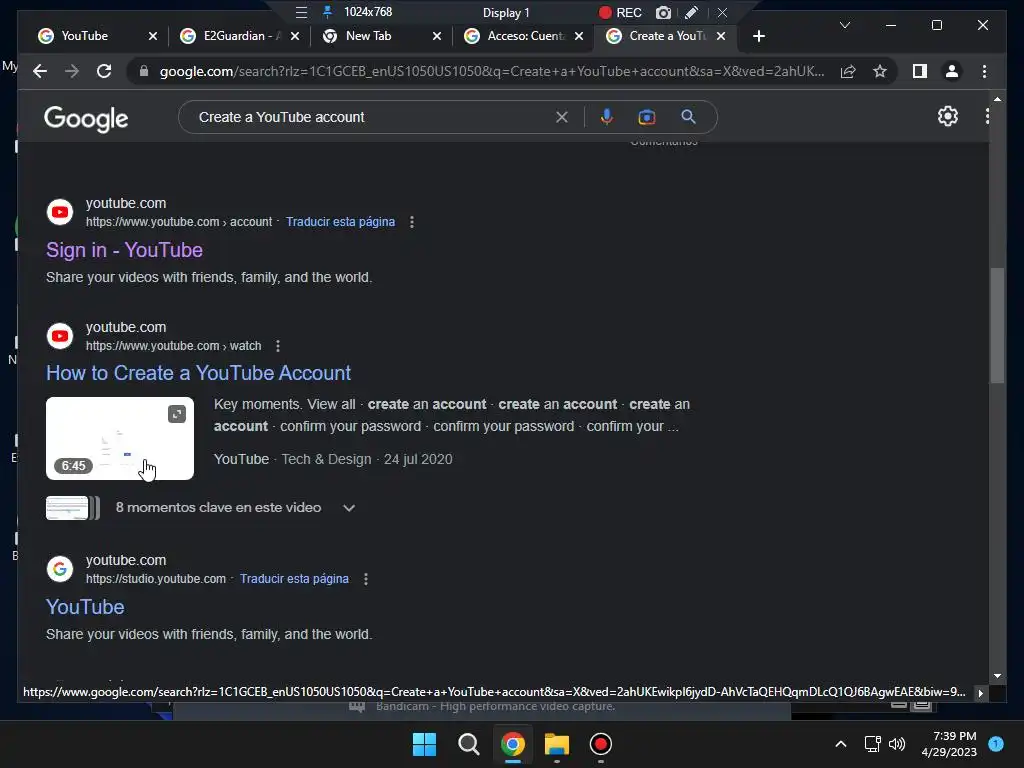This screenshot has width=1024, height=768.
Task: Click inside the Google search field
Action: pos(372,117)
